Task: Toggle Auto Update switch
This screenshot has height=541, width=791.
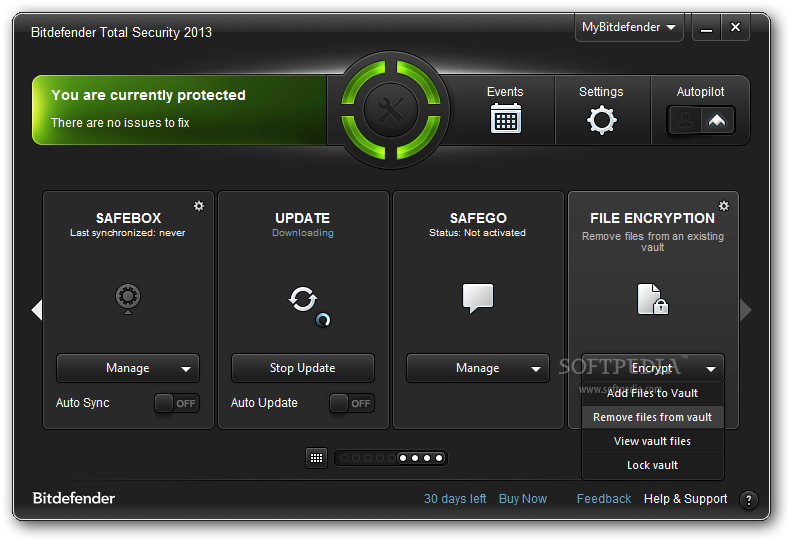Action: 352,403
